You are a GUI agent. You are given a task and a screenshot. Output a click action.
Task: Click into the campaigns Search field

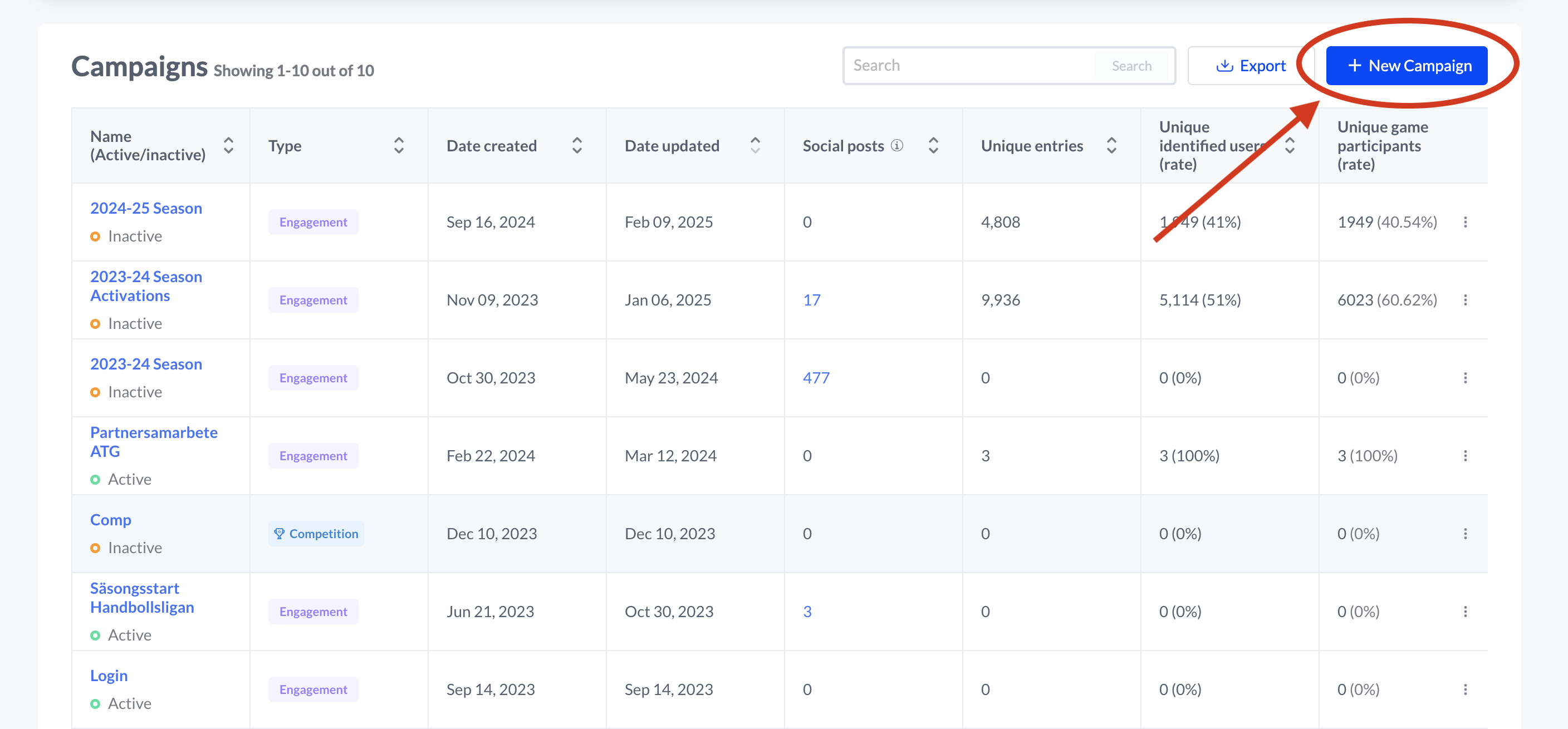coord(968,66)
